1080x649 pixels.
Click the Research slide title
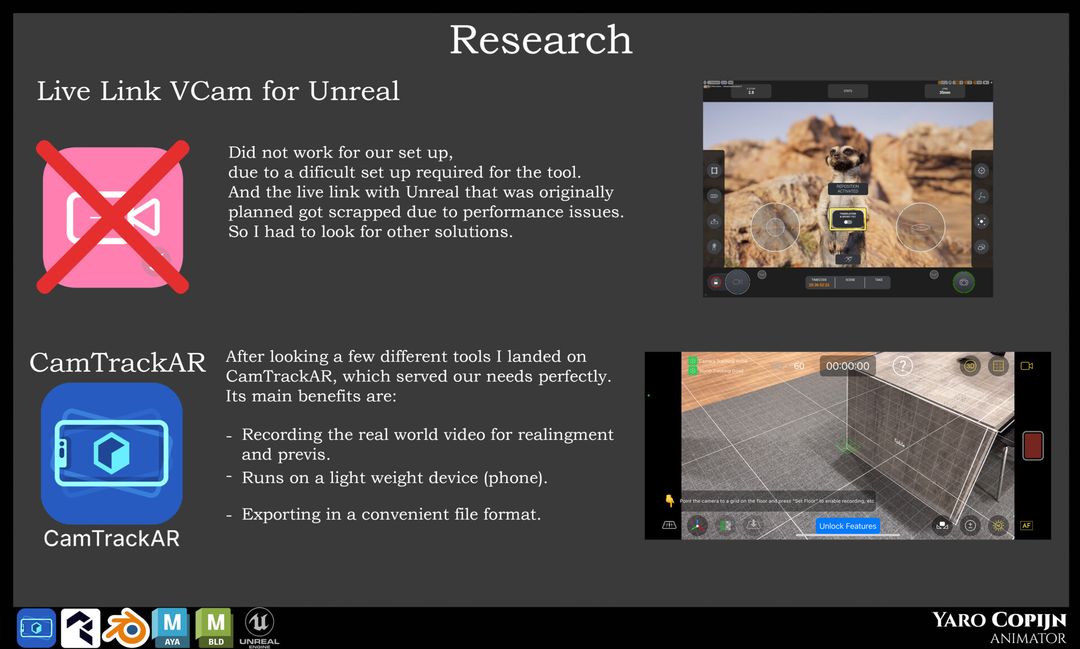[541, 39]
